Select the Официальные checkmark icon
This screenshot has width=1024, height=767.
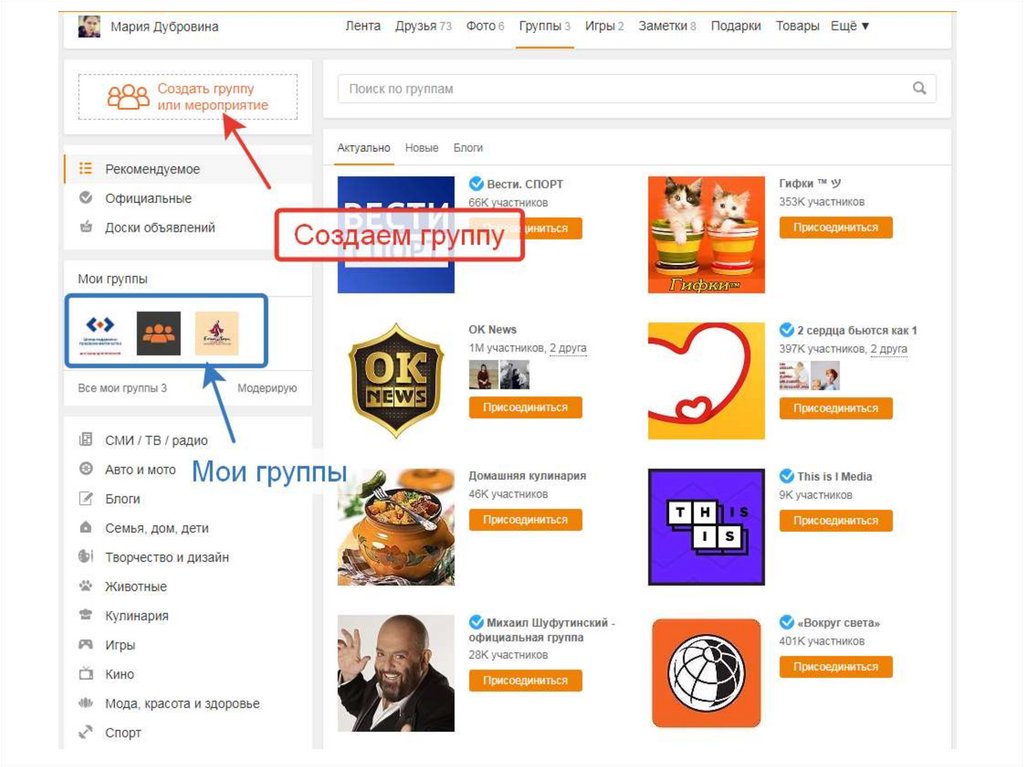pyautogui.click(x=86, y=198)
